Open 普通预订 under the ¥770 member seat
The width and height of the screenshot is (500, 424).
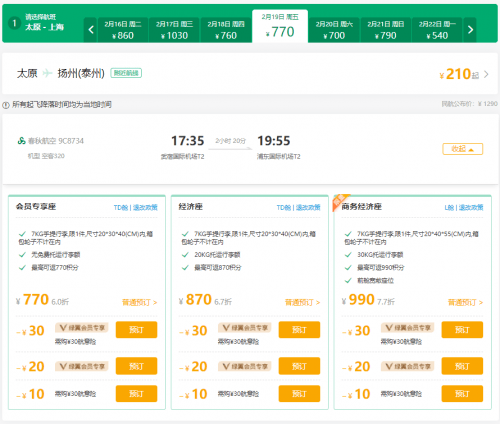pos(139,302)
